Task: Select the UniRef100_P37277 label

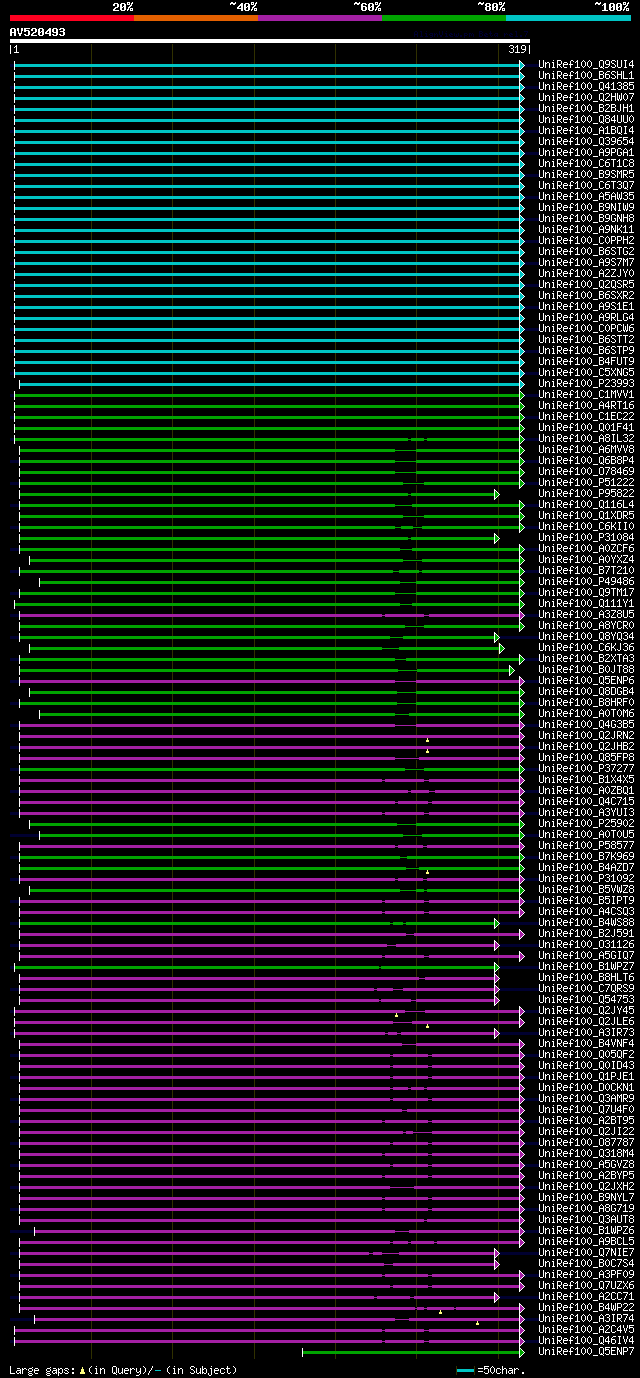Action: click(586, 769)
